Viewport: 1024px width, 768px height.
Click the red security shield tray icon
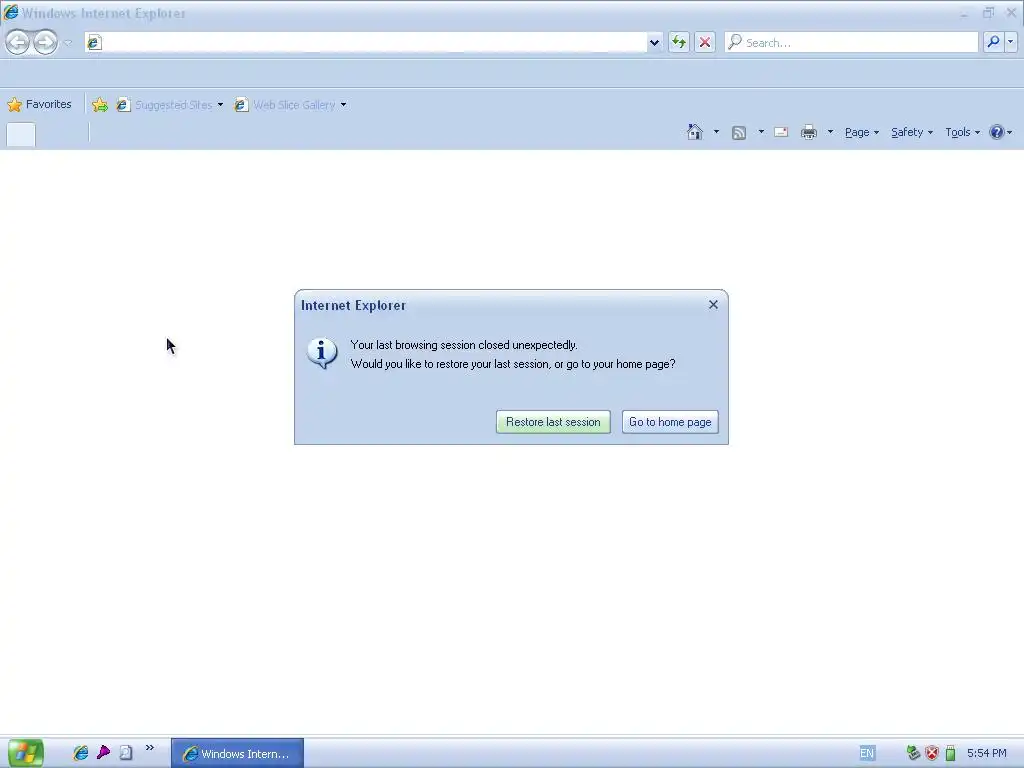click(932, 754)
